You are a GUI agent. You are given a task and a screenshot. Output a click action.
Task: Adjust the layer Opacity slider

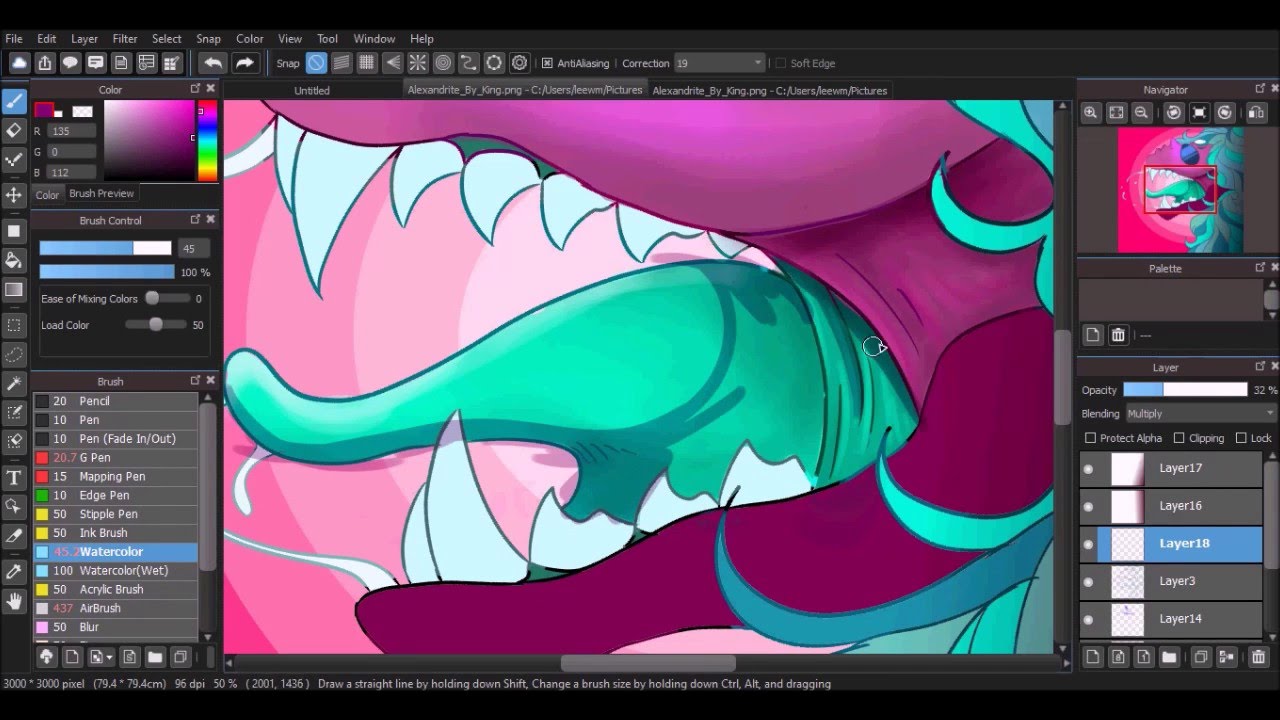point(1186,390)
